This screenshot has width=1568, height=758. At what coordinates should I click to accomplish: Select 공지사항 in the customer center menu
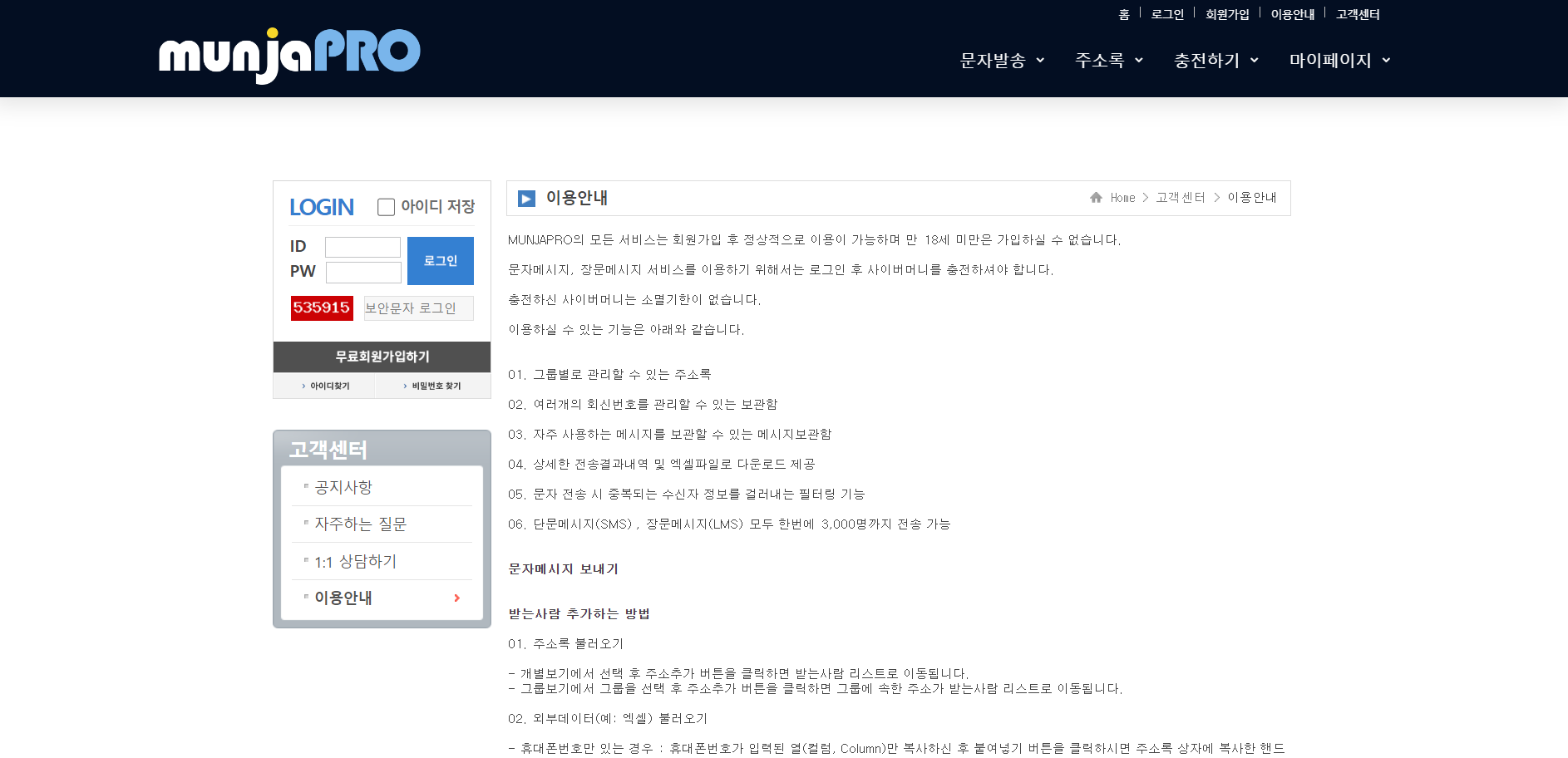pyautogui.click(x=343, y=488)
